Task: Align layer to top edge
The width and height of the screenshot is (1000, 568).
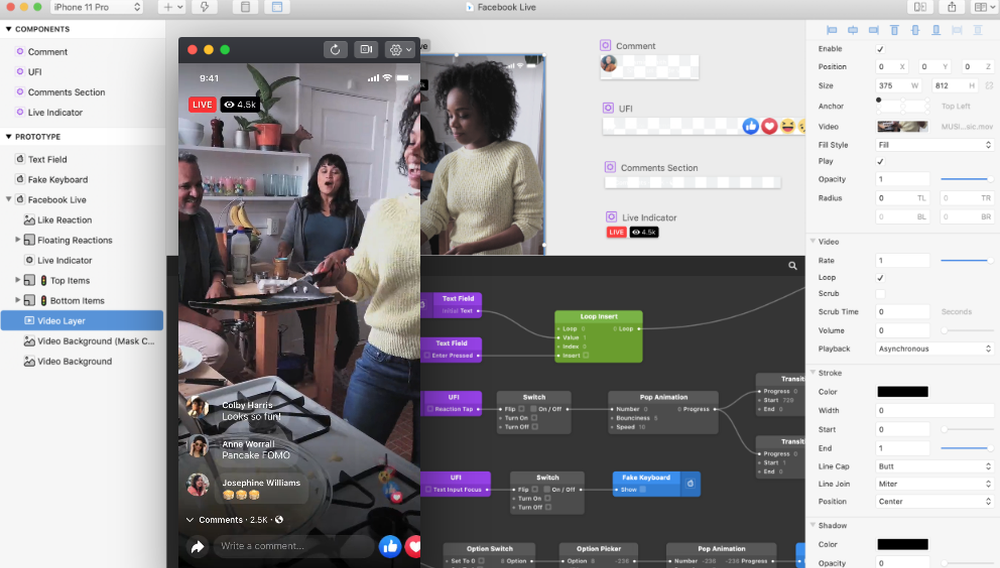Action: 894,30
